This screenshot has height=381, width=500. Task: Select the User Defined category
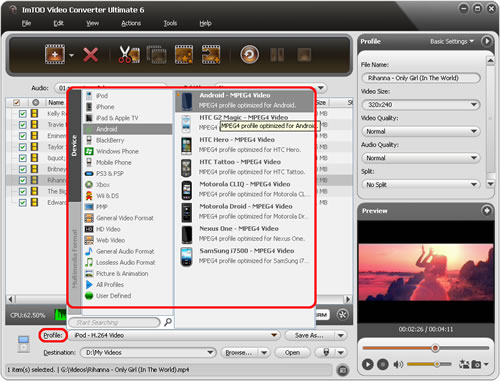coord(127,296)
